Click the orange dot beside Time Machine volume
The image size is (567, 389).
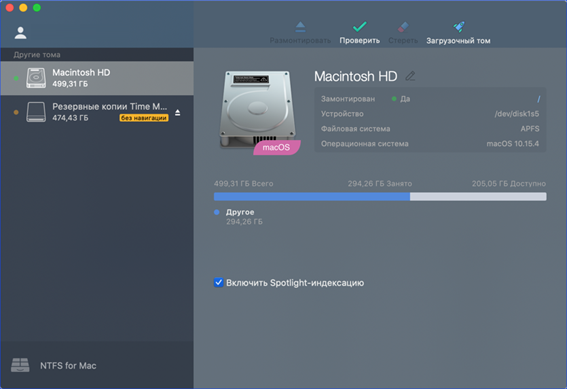coord(16,112)
